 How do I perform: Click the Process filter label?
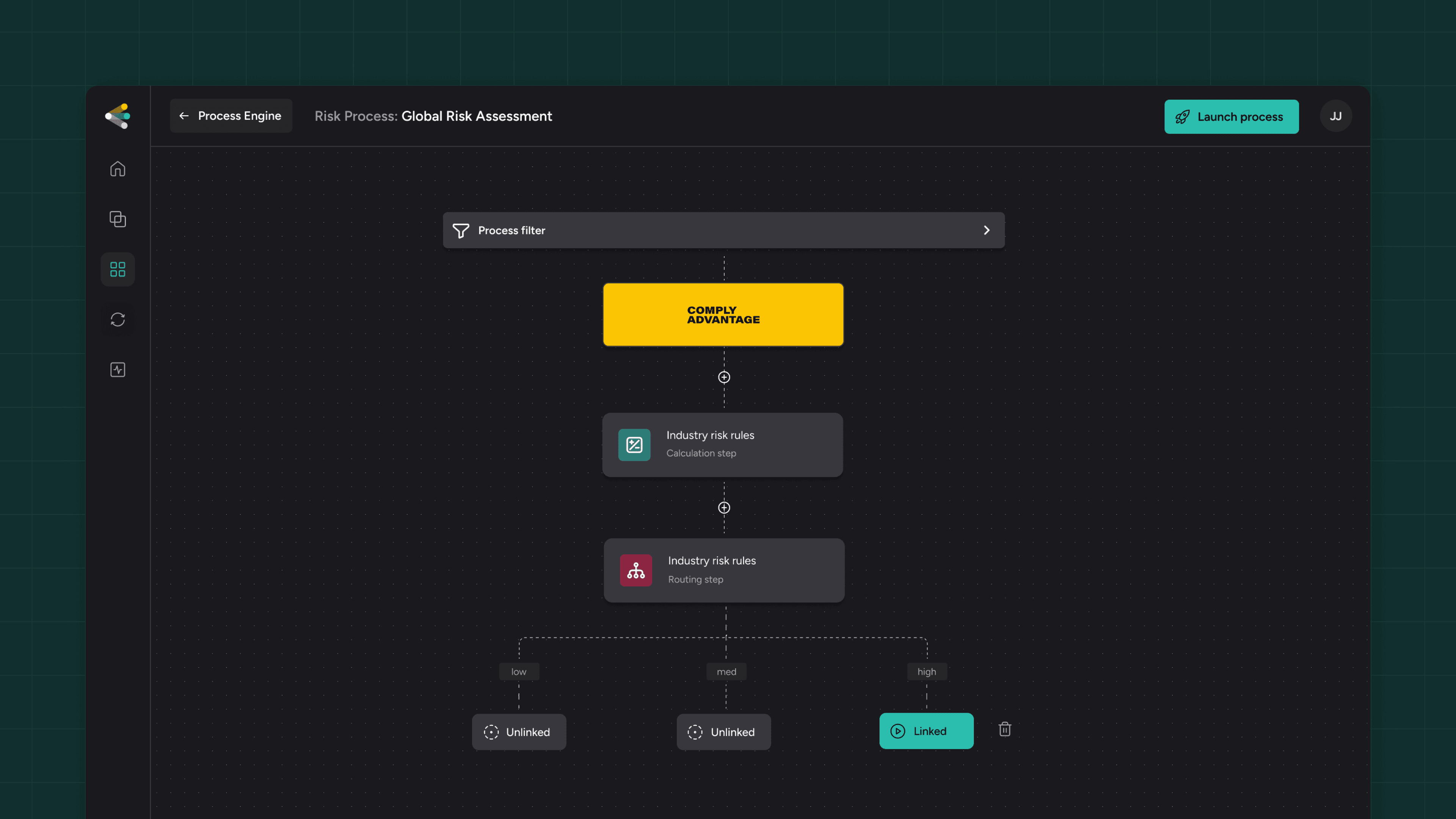click(511, 231)
